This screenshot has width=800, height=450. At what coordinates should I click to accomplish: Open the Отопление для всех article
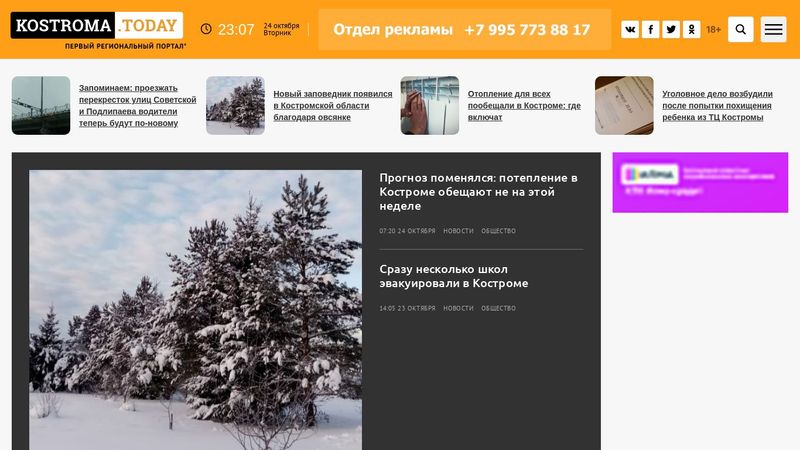point(524,106)
